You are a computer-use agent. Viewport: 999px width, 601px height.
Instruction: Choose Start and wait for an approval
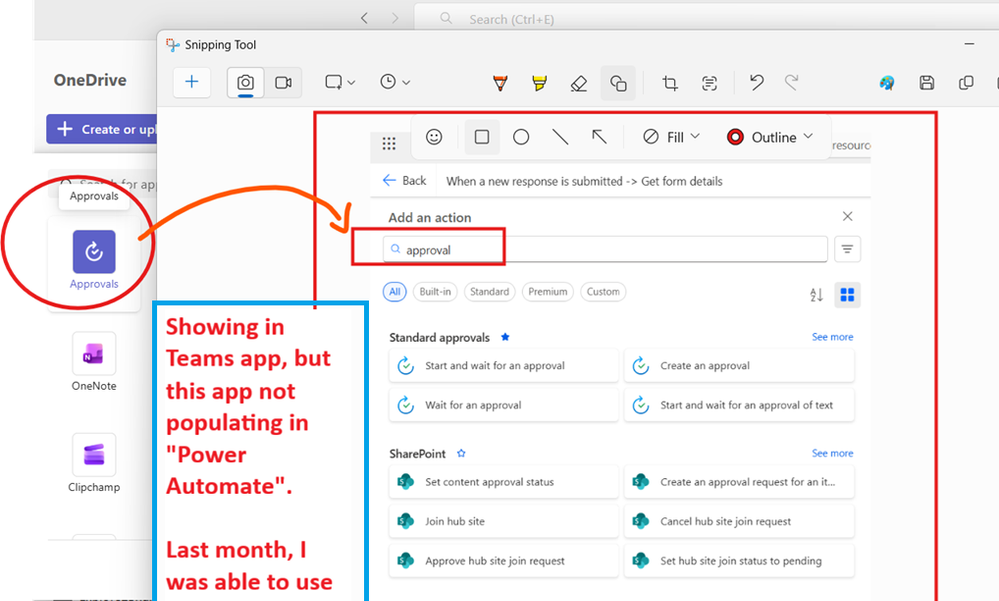coord(503,366)
